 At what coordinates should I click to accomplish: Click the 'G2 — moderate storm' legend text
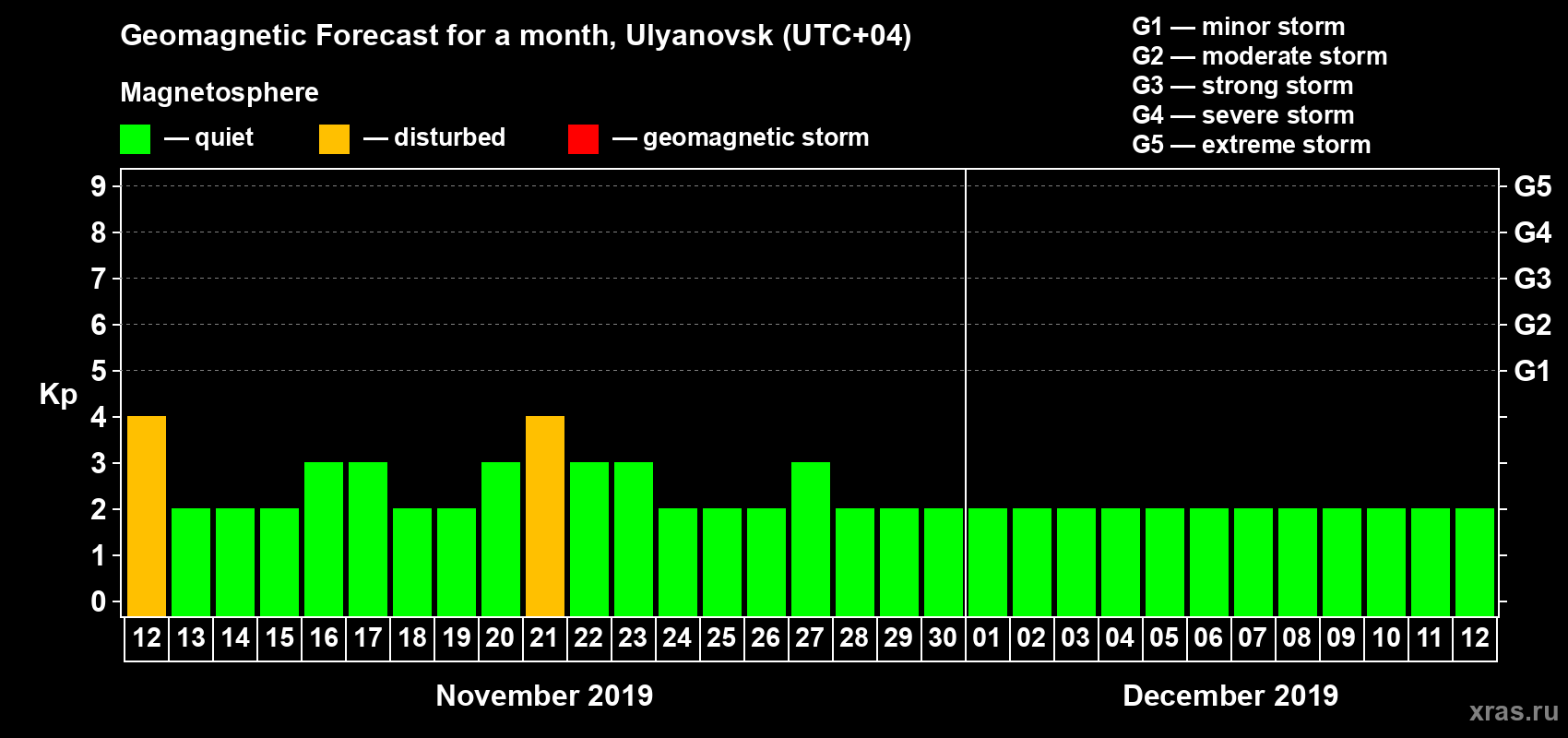(x=1260, y=56)
